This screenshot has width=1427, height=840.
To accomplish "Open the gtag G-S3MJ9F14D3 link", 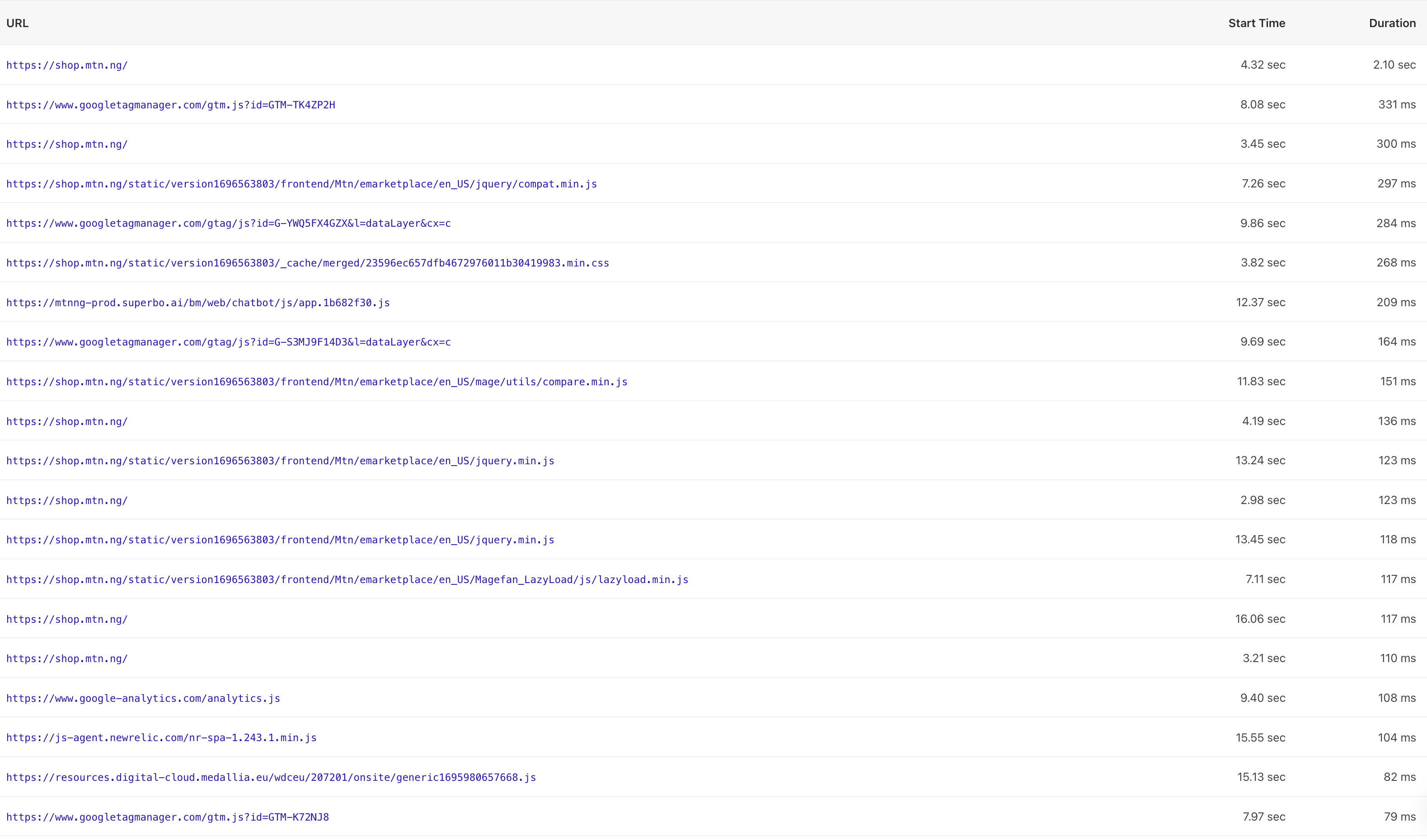I will [x=228, y=342].
